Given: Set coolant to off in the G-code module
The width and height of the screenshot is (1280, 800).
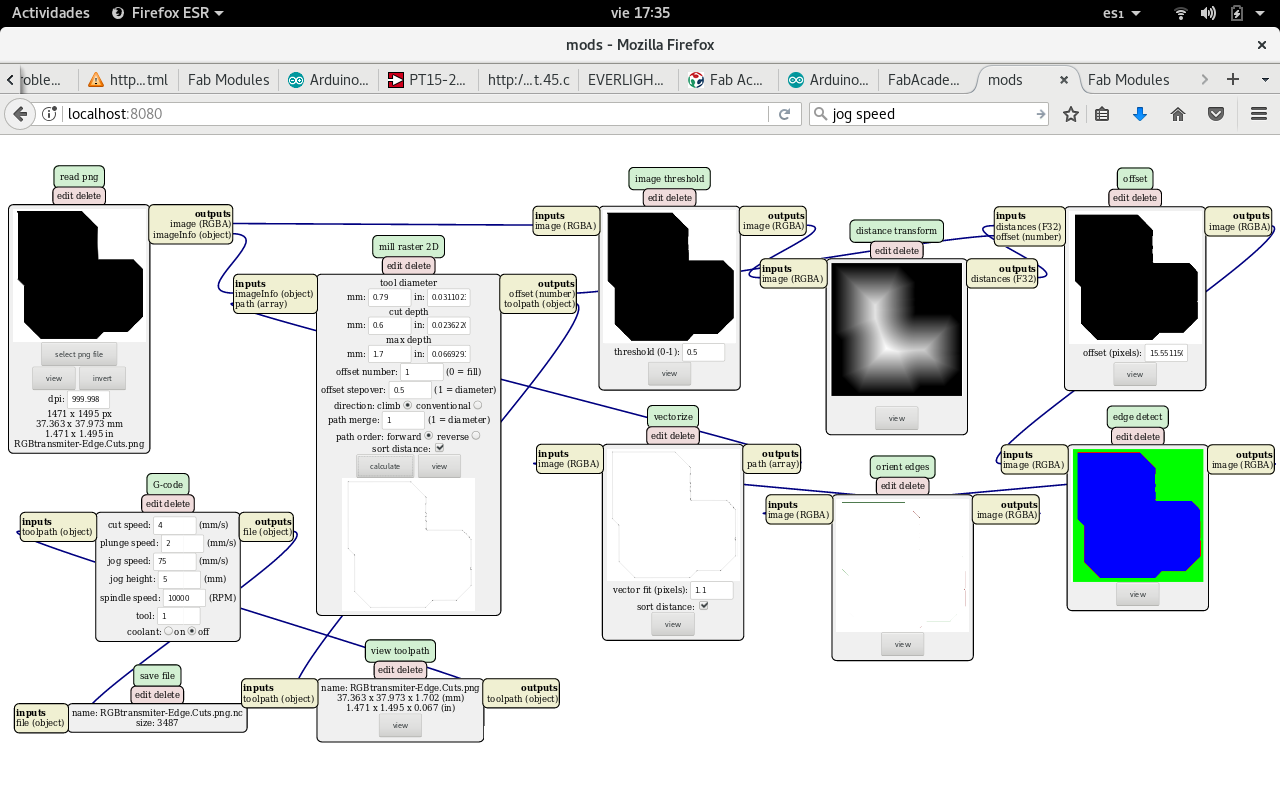Looking at the screenshot, I should tap(192, 632).
